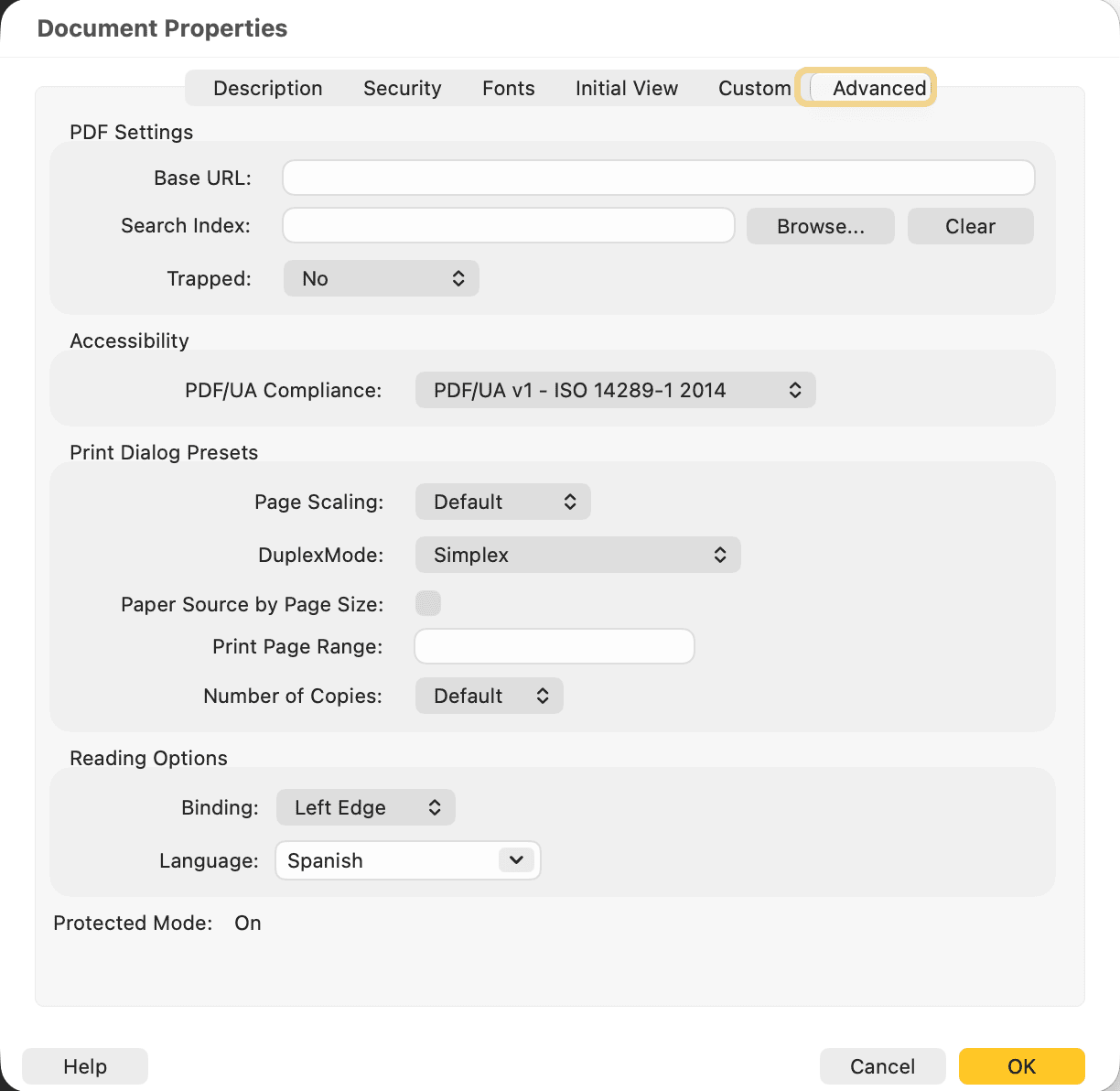Open the Security tab
Screen dimensions: 1120x1091
coord(403,88)
